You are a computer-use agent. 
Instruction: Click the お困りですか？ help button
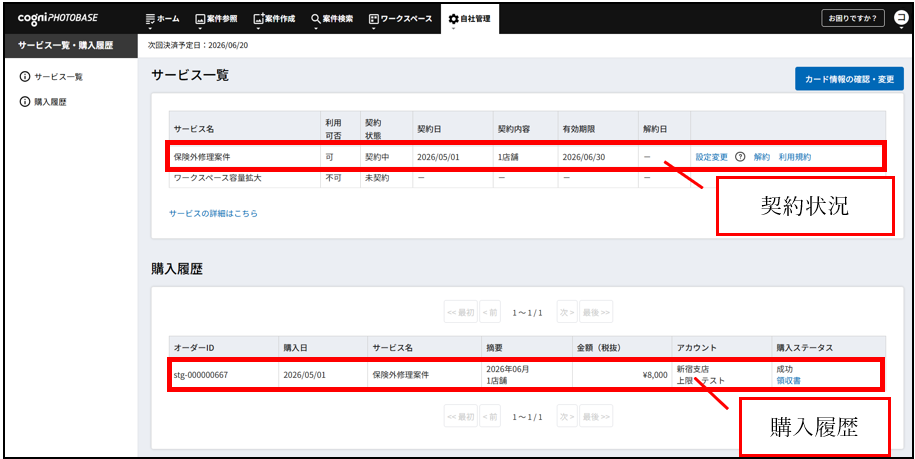(852, 18)
